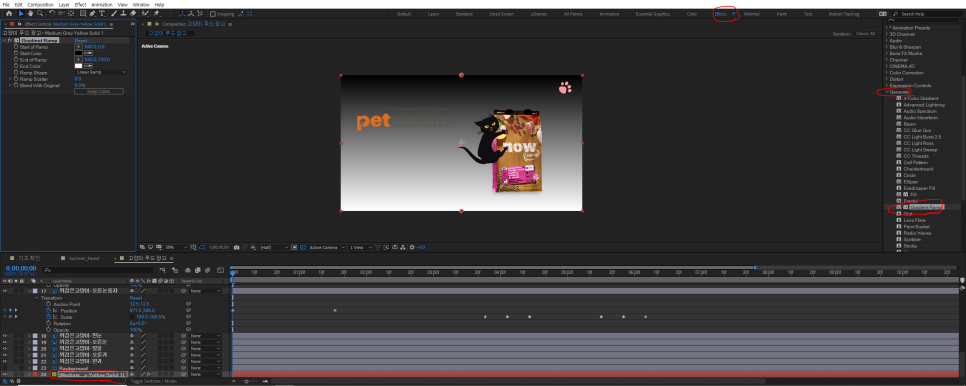Viewport: 966px width, 386px height.
Task: Open the Composition menu
Action: [x=41, y=4]
